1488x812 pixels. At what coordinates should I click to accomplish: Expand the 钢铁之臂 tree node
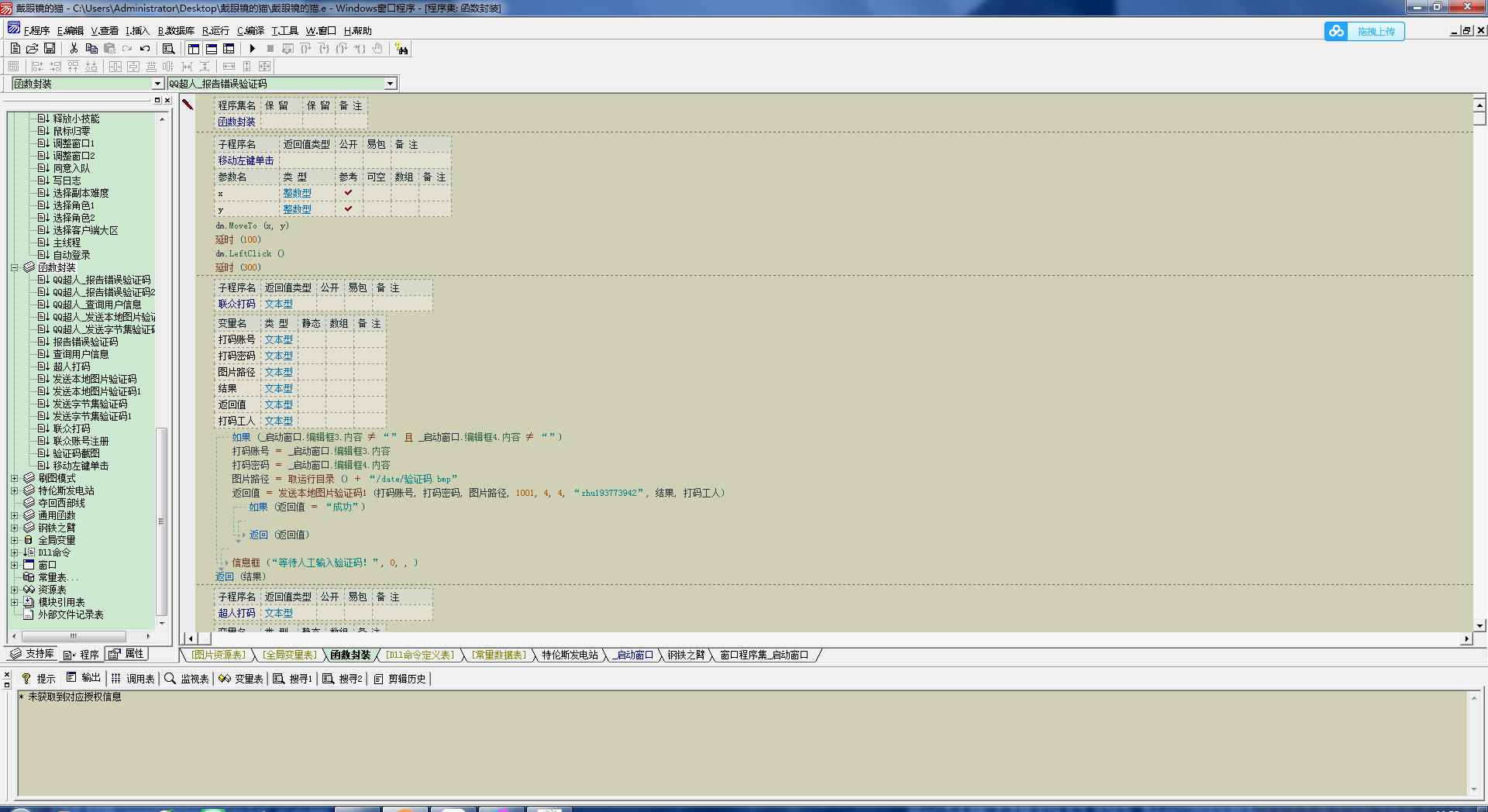coord(14,528)
